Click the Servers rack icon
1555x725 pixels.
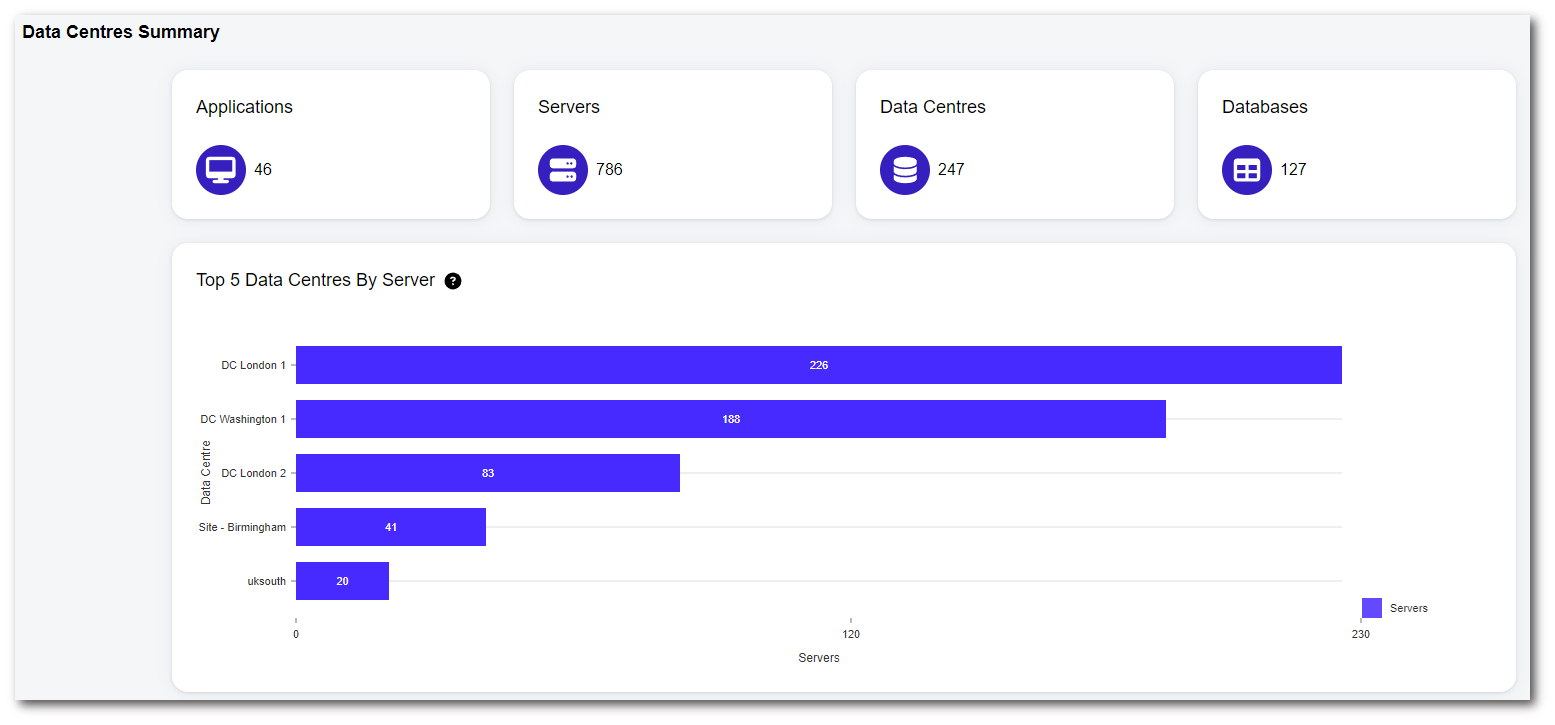coord(563,170)
